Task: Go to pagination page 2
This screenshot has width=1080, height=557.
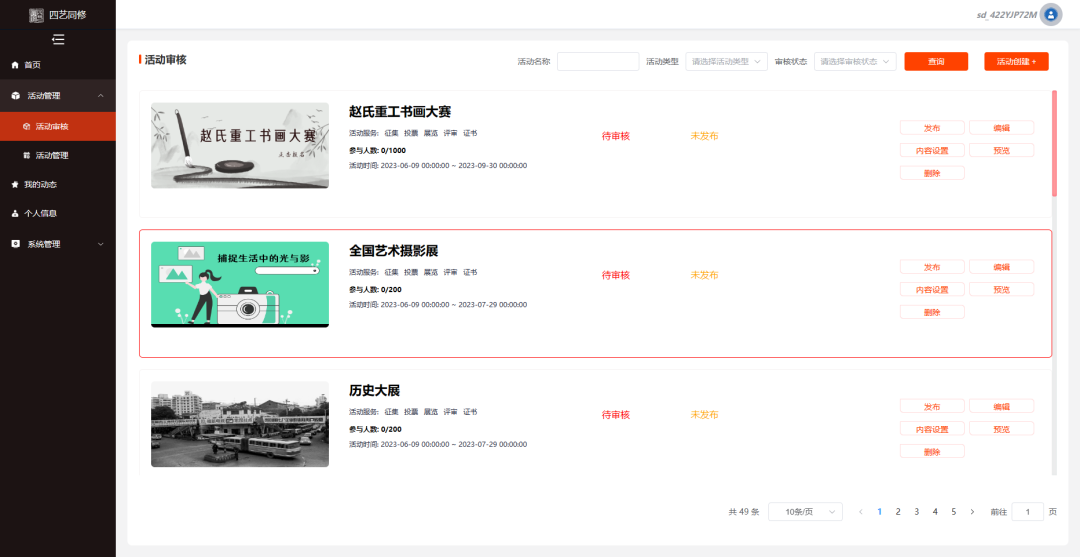Action: (898, 512)
